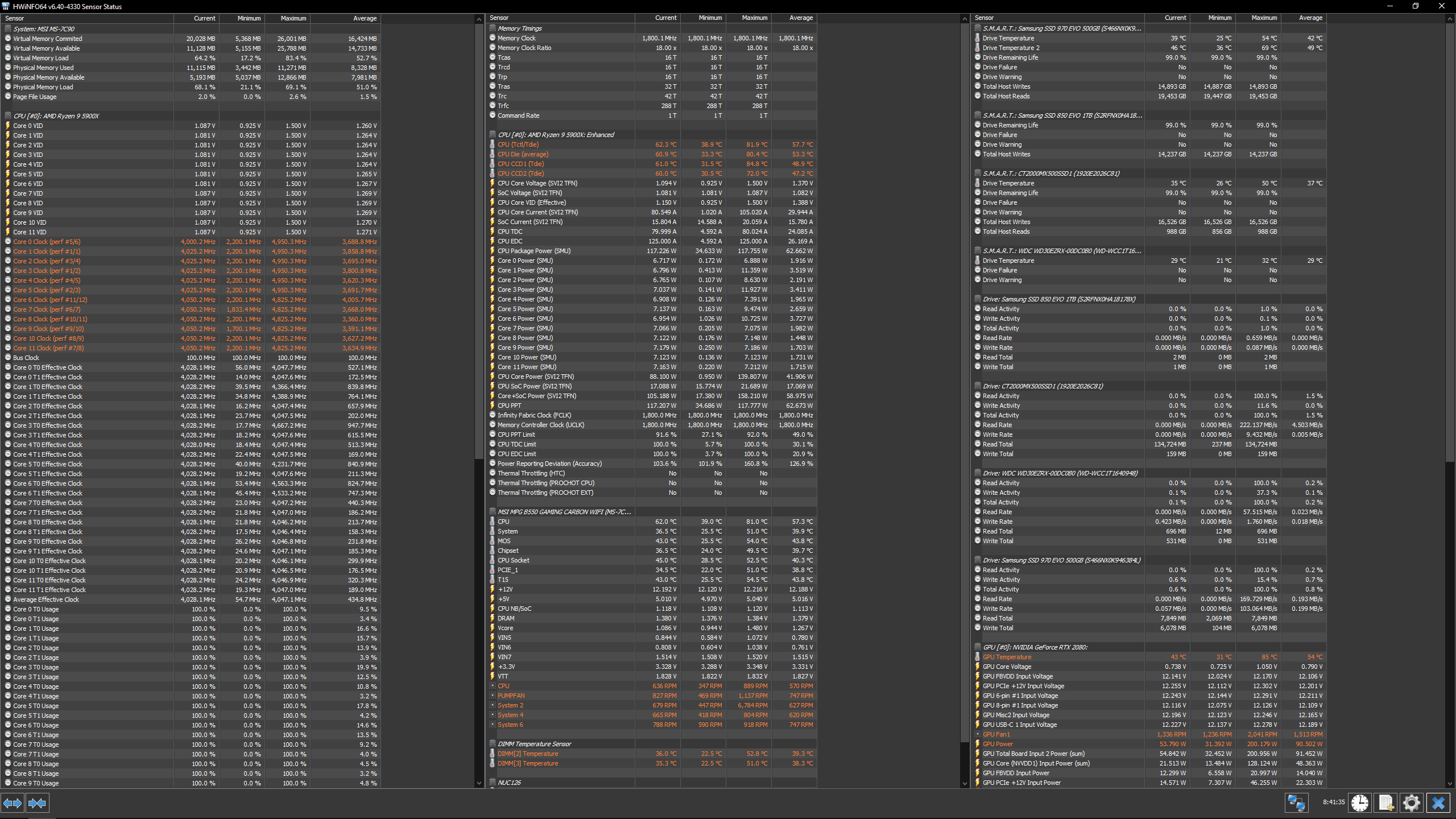Select the CPU CCD1 (Tdie) row

coord(652,164)
